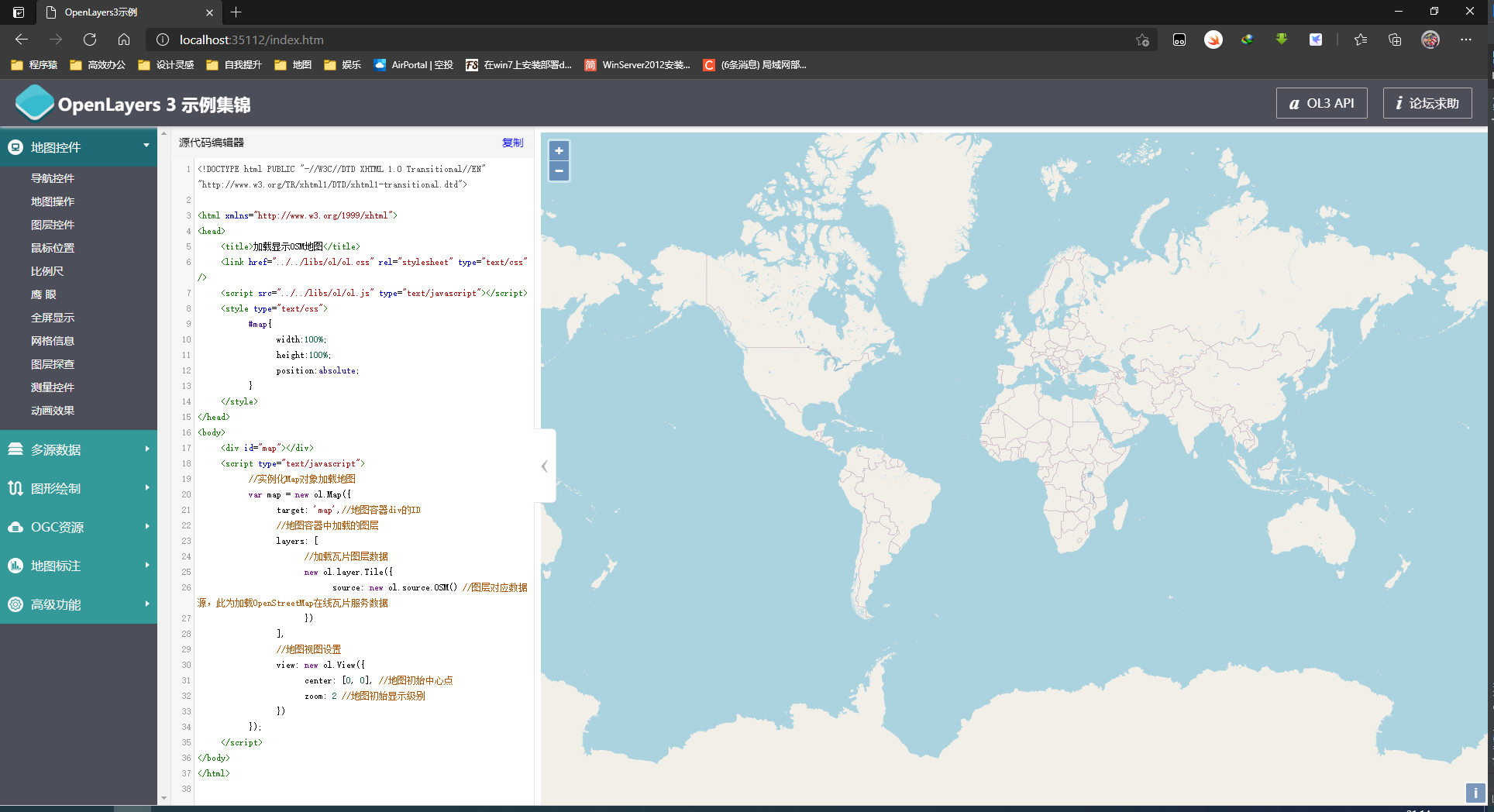
Task: Select 网格信息 in sidebar
Action: click(x=53, y=341)
